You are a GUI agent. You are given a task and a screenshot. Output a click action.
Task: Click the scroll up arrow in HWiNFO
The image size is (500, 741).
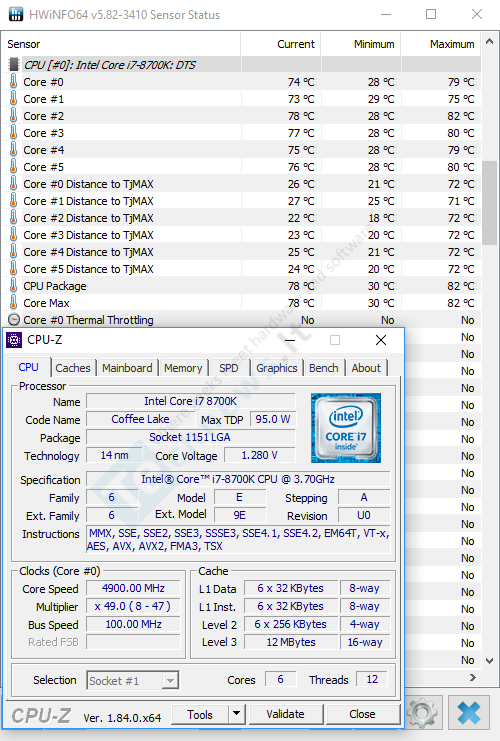click(490, 42)
